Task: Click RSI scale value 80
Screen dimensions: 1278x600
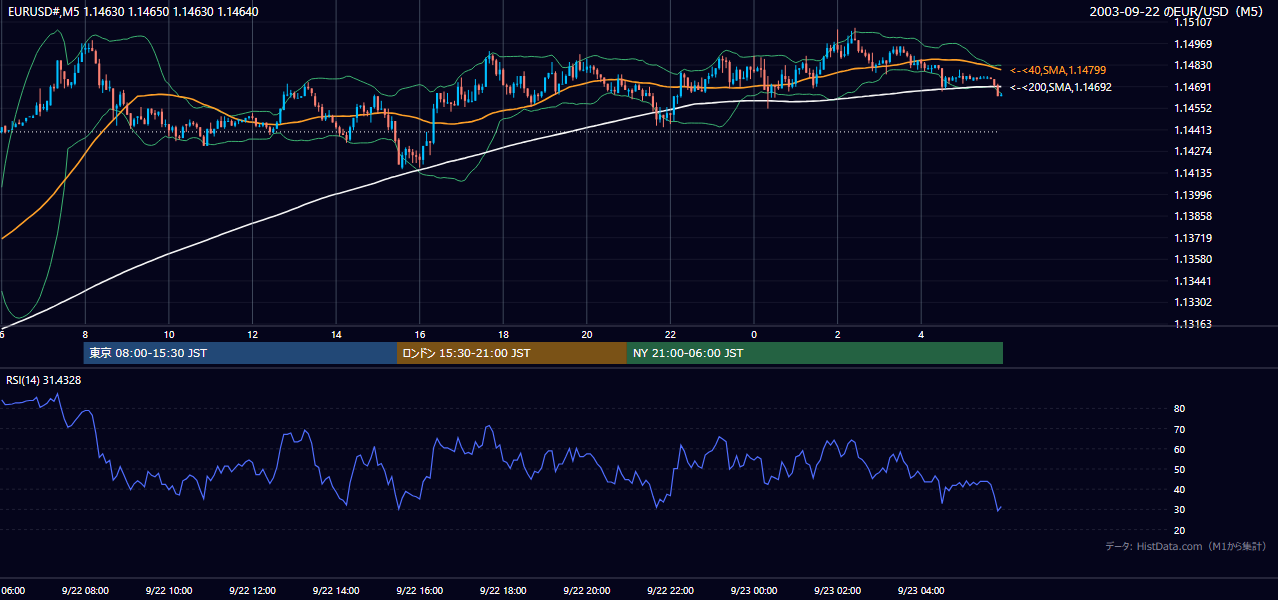Action: [x=1180, y=409]
